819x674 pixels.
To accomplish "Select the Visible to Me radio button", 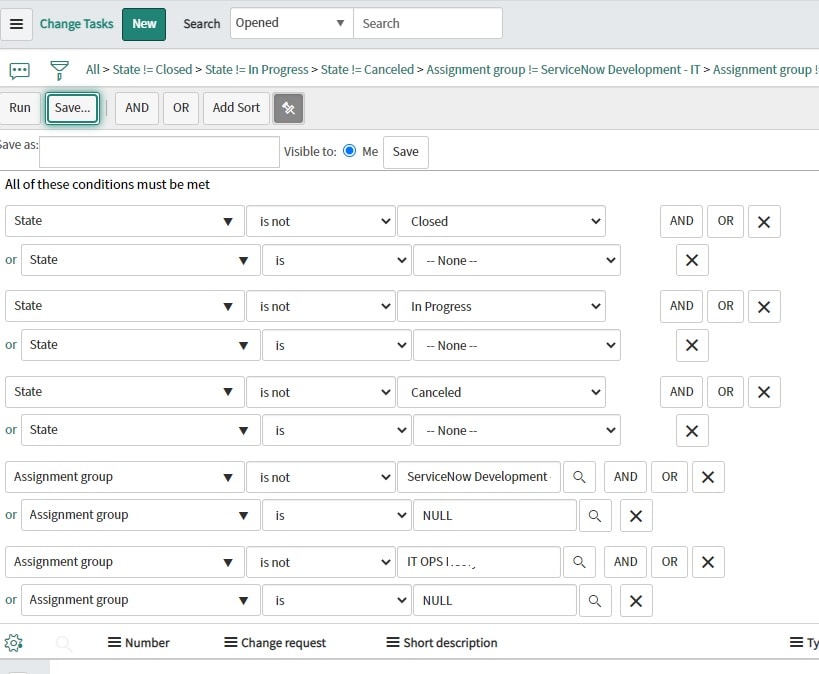I will pyautogui.click(x=349, y=151).
